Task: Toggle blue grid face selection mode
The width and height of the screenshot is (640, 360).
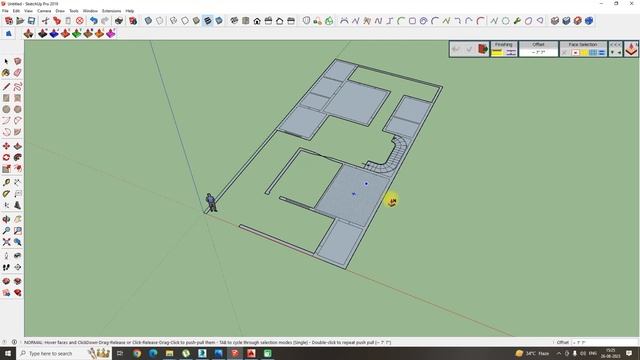Action: [x=593, y=52]
